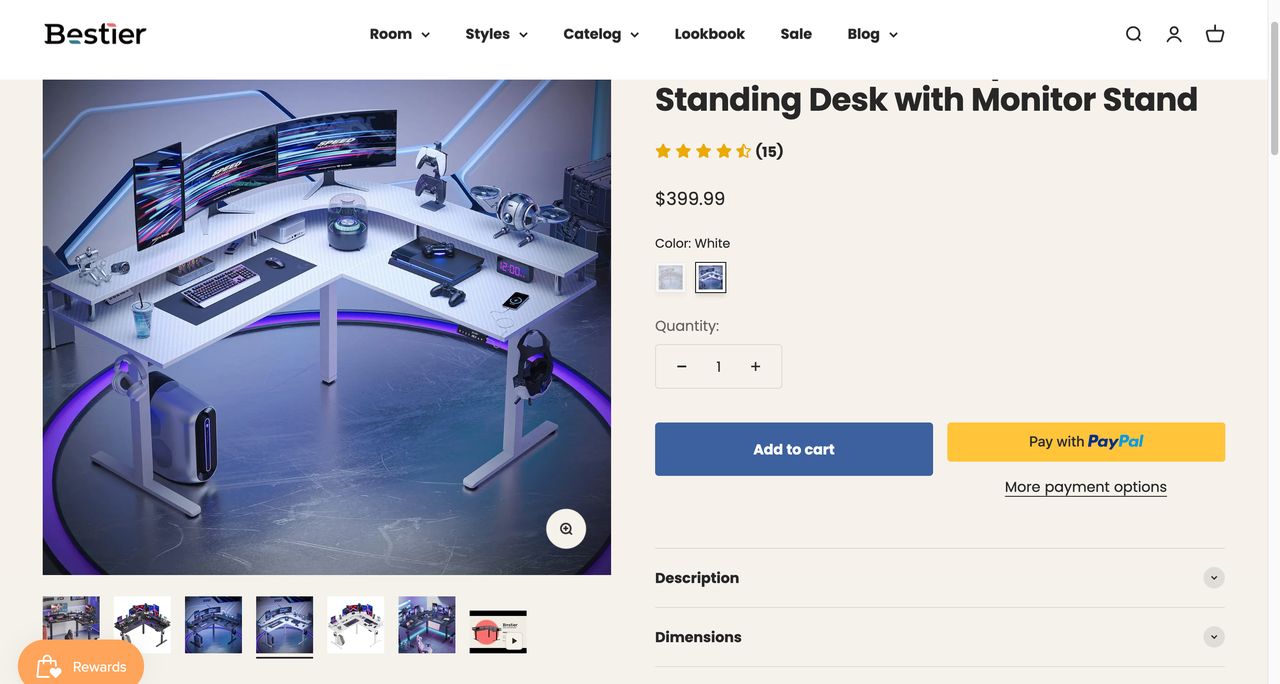This screenshot has height=684, width=1280.
Task: Open the Rewards gift button
Action: coord(81,666)
